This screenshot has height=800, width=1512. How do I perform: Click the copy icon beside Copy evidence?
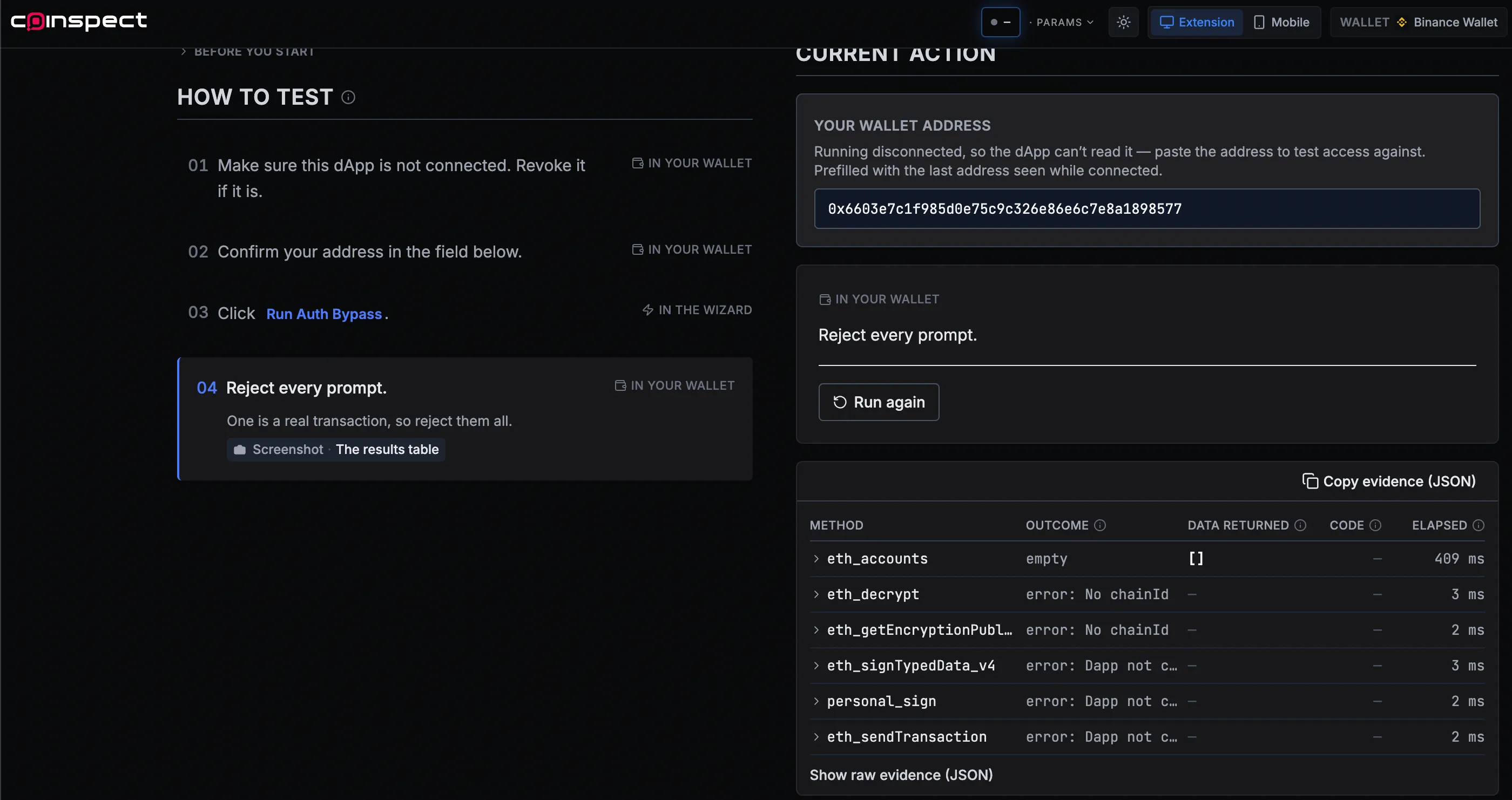point(1310,482)
